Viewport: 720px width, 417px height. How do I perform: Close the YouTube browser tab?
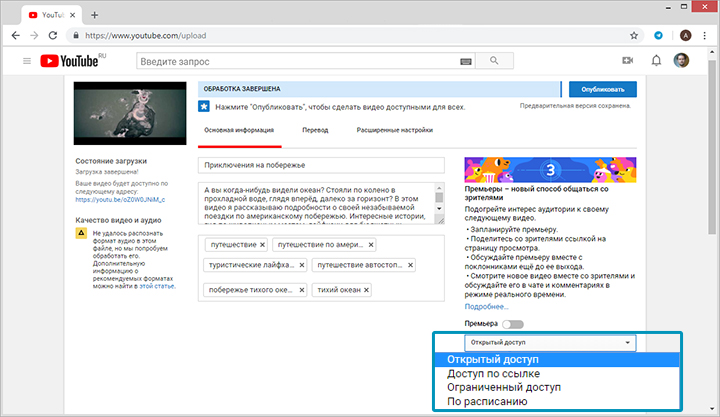coord(73,15)
